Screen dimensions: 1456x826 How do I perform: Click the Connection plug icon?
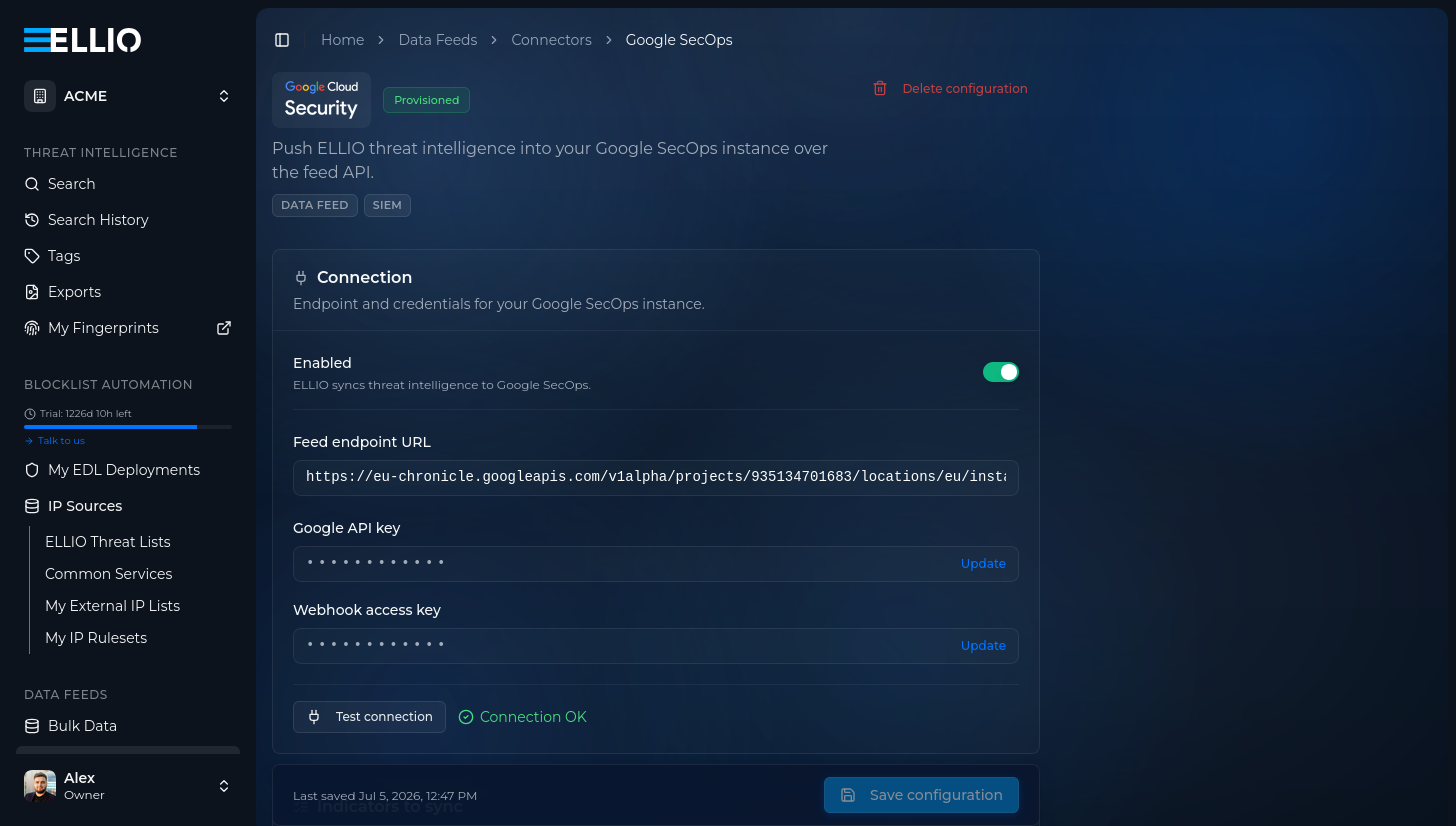301,278
